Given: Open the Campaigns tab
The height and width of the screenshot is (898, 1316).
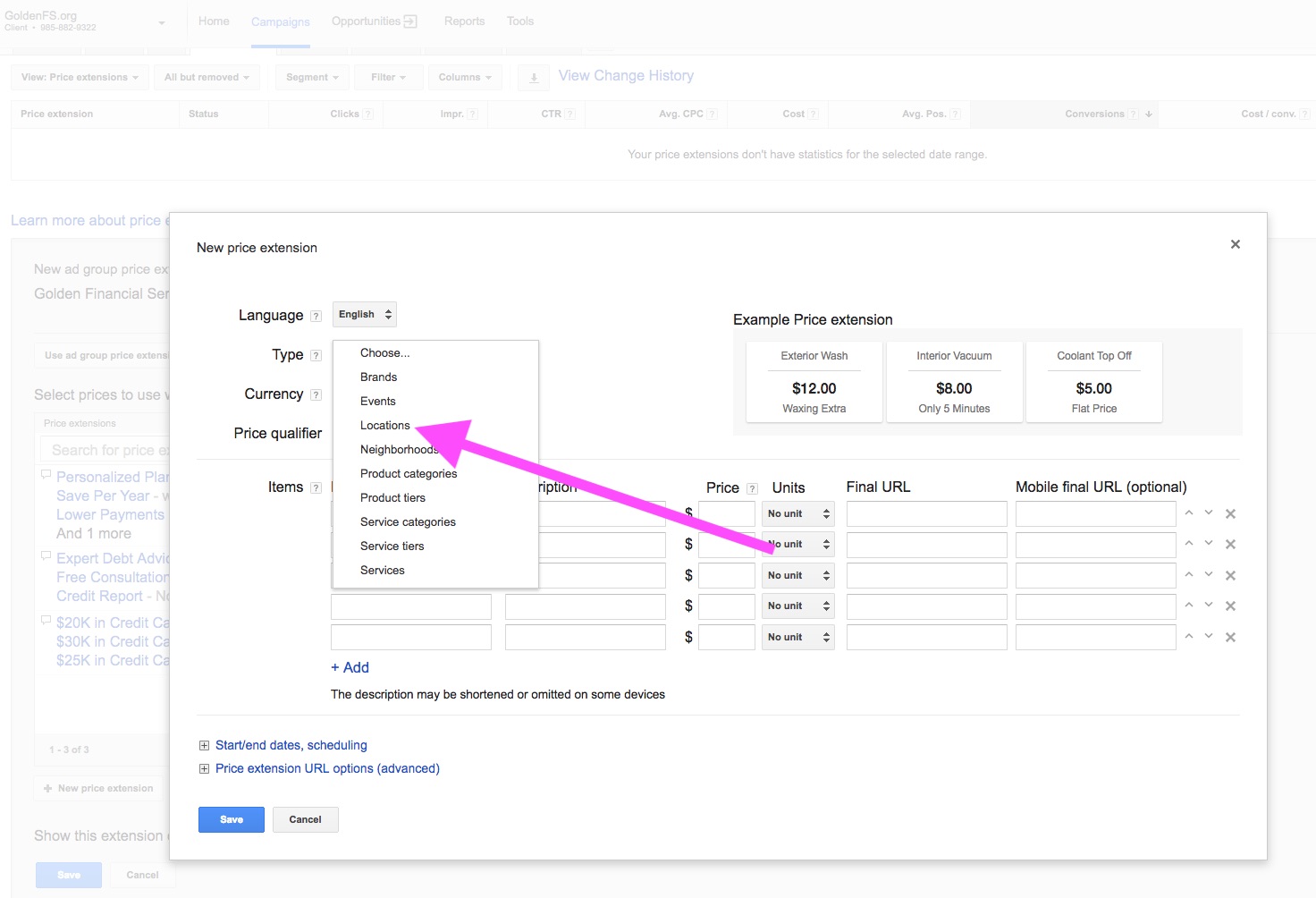Looking at the screenshot, I should (x=280, y=21).
